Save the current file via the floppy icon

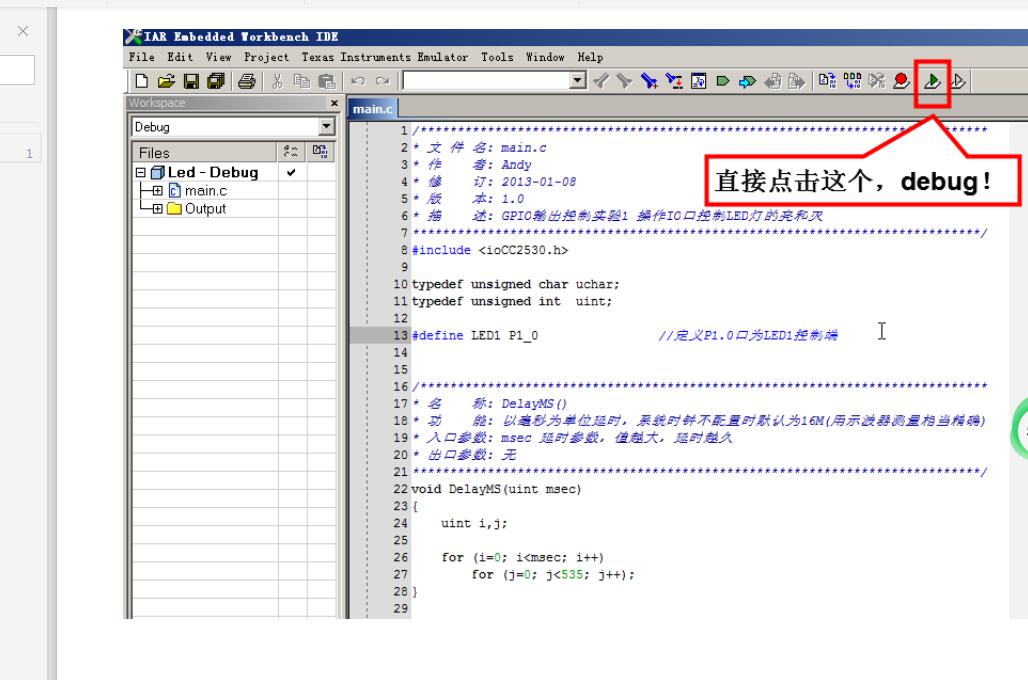pyautogui.click(x=191, y=81)
